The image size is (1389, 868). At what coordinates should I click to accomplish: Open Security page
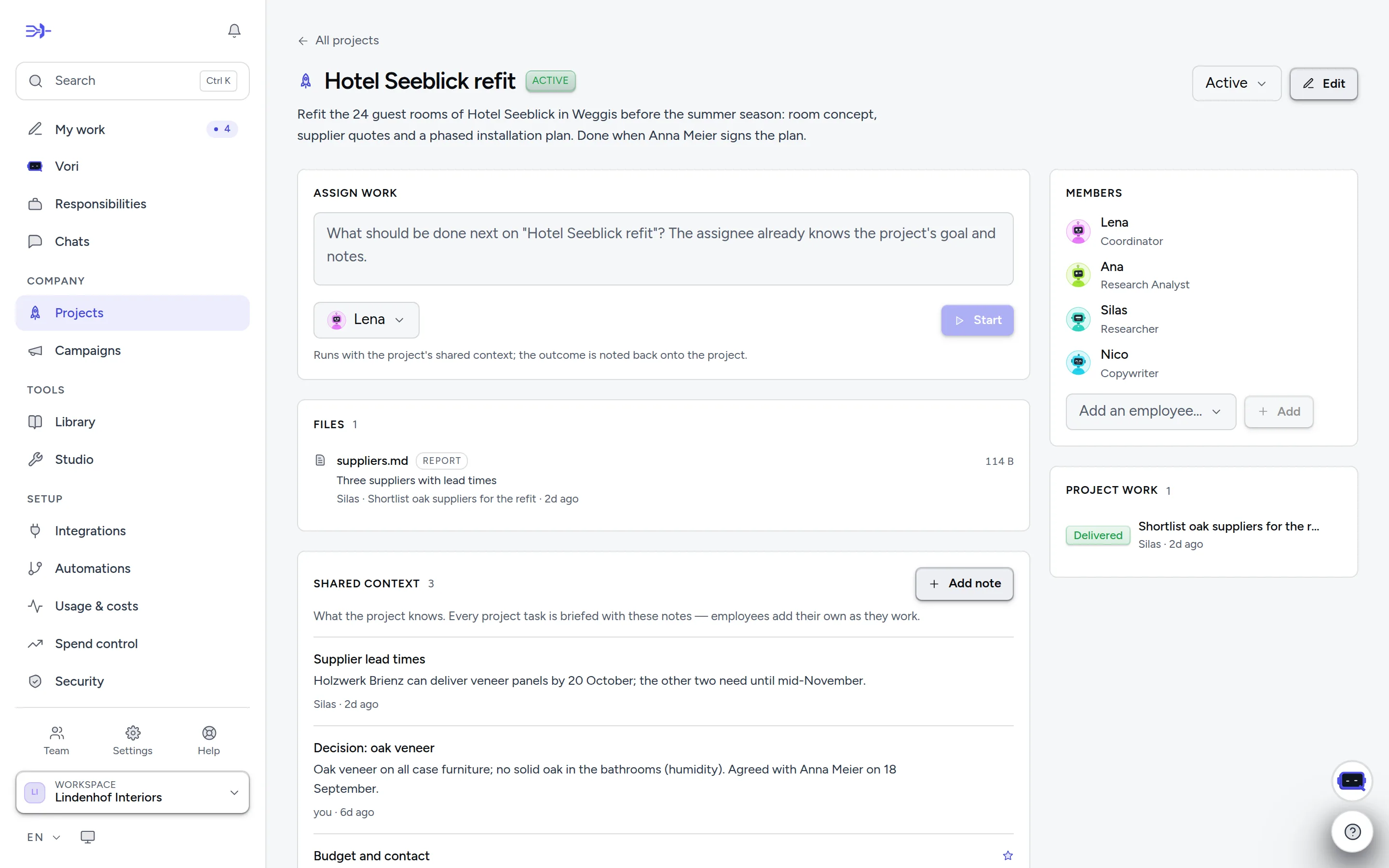click(x=133, y=681)
